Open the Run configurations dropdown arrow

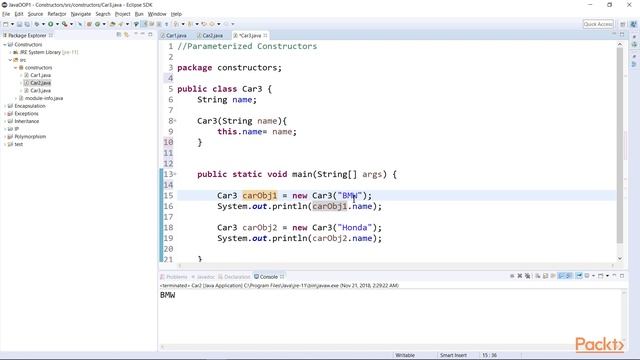point(58,24)
